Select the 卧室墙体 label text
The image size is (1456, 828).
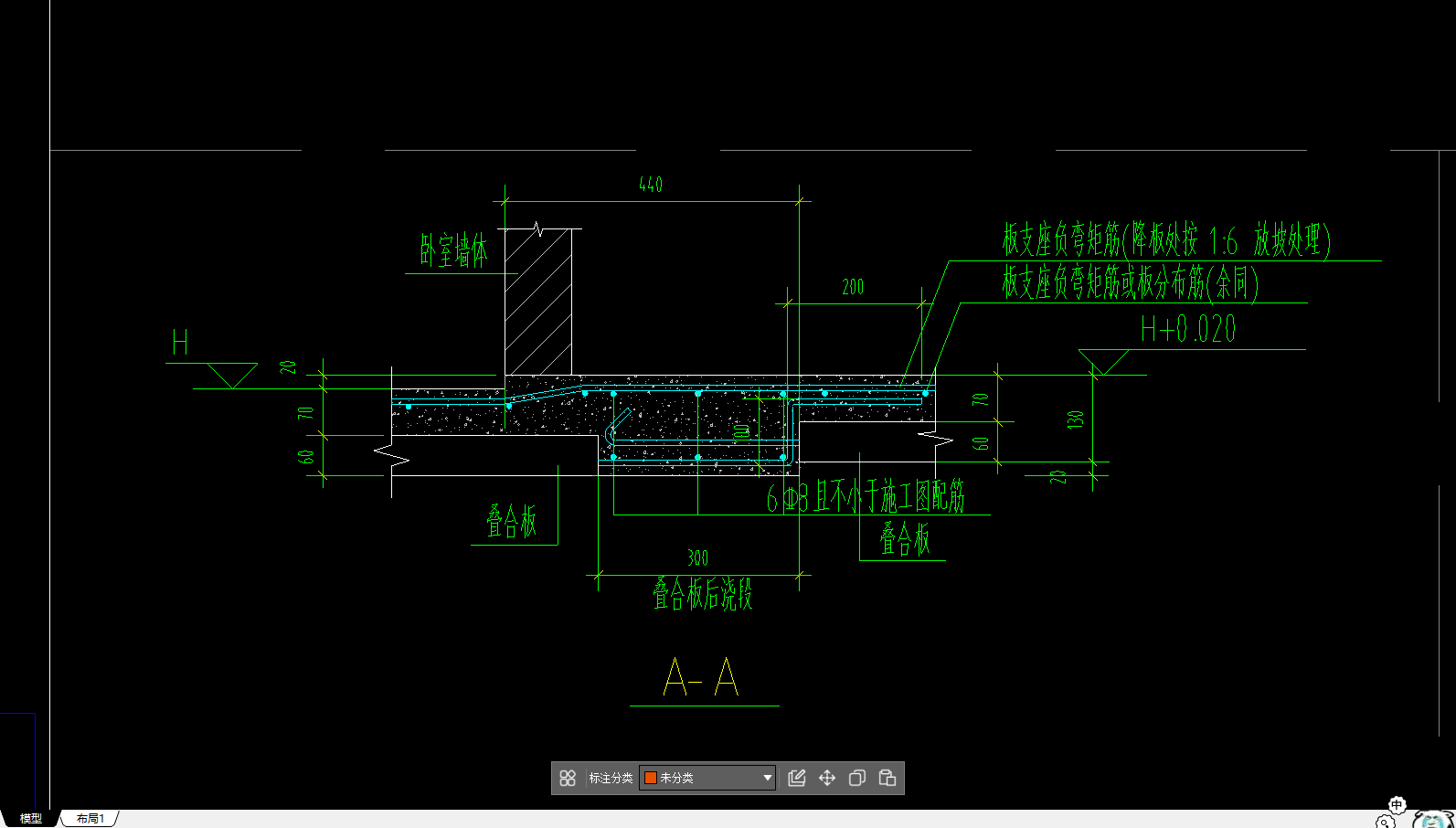tap(454, 249)
